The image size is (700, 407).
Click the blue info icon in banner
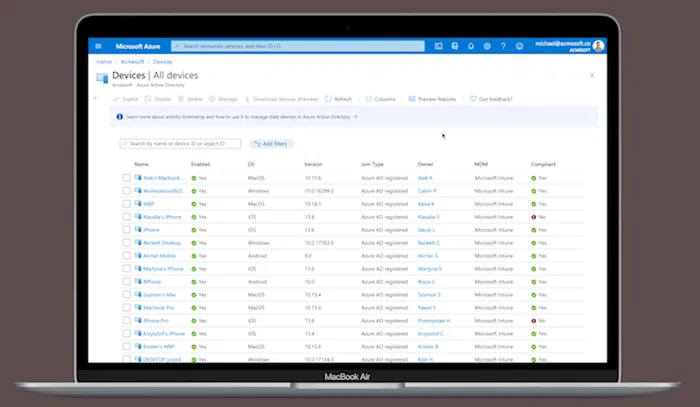tap(120, 117)
